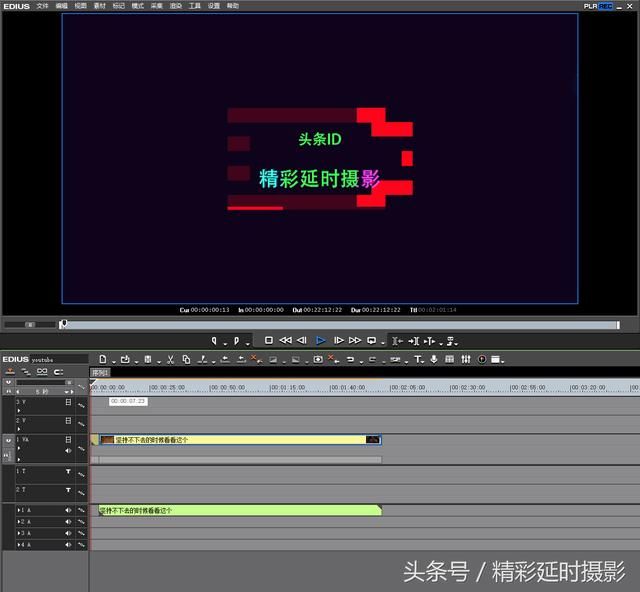Toggle video mute on the 3 V track
The image size is (640, 592).
click(69, 402)
